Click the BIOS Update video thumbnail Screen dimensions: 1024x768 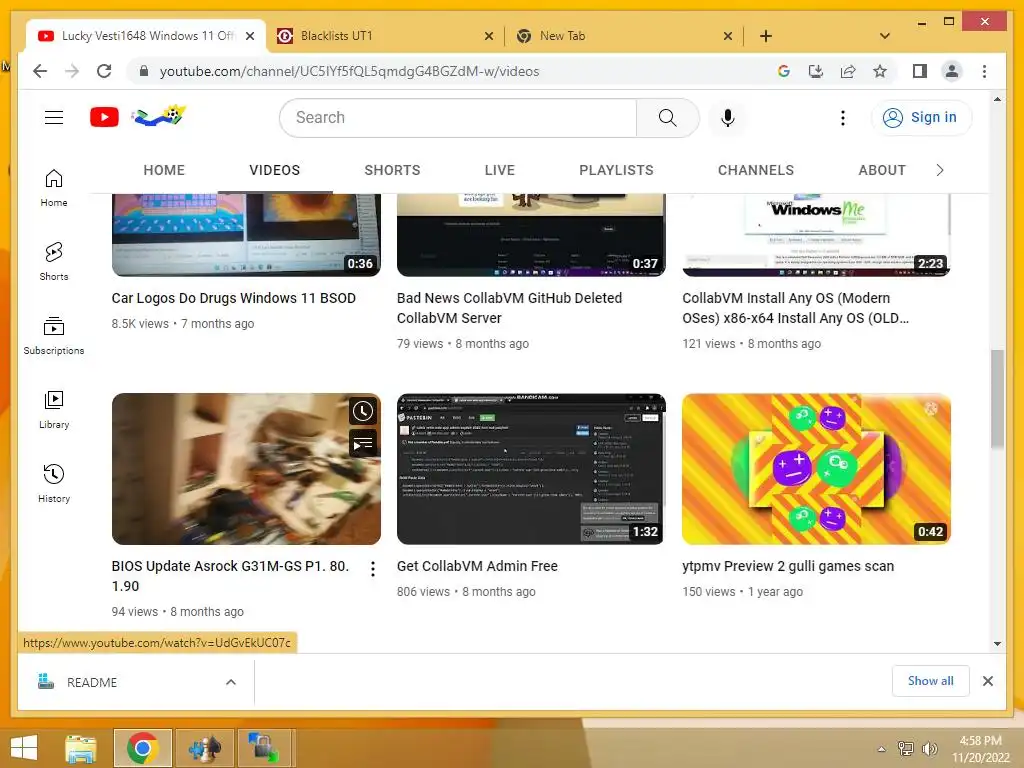click(x=246, y=468)
